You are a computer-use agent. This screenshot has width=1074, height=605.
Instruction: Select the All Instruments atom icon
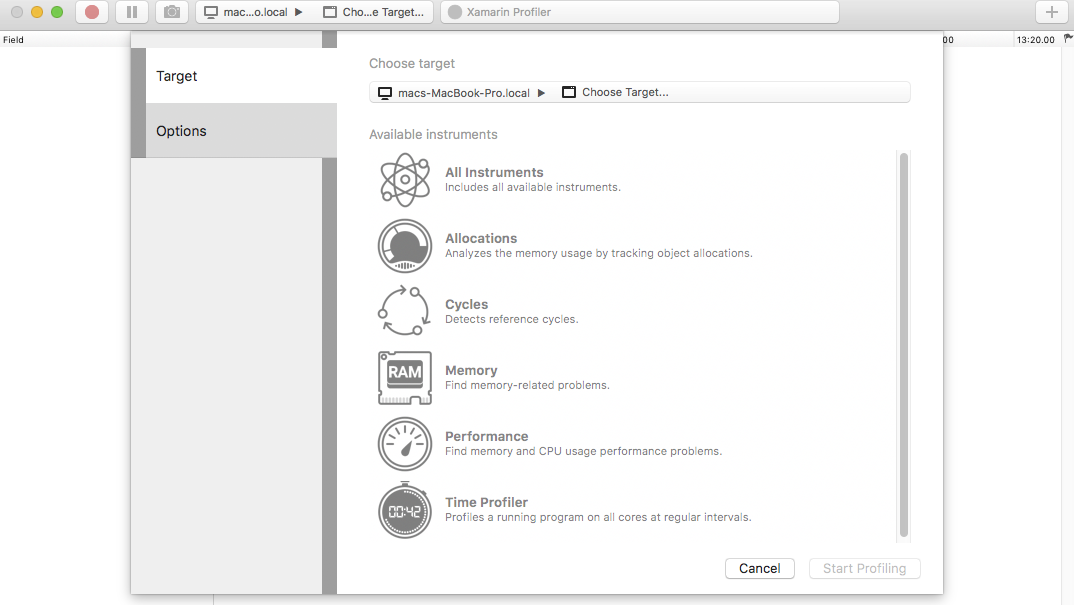(x=405, y=180)
